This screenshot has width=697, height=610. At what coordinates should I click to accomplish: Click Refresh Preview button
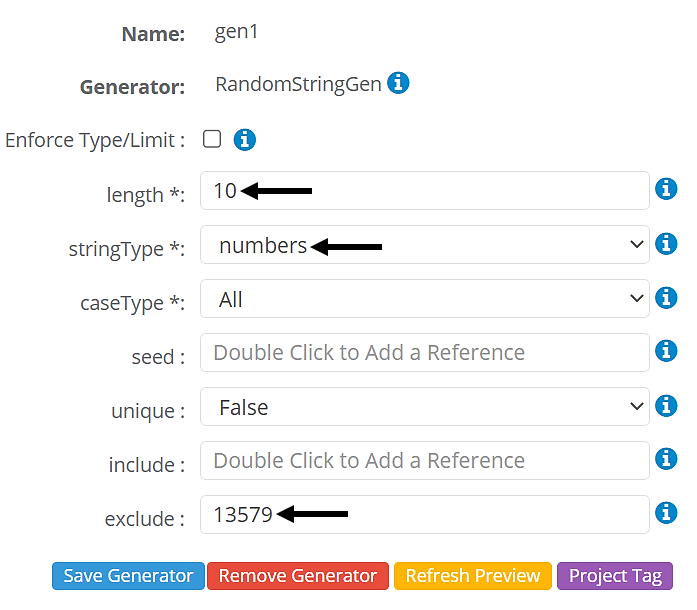click(x=473, y=576)
